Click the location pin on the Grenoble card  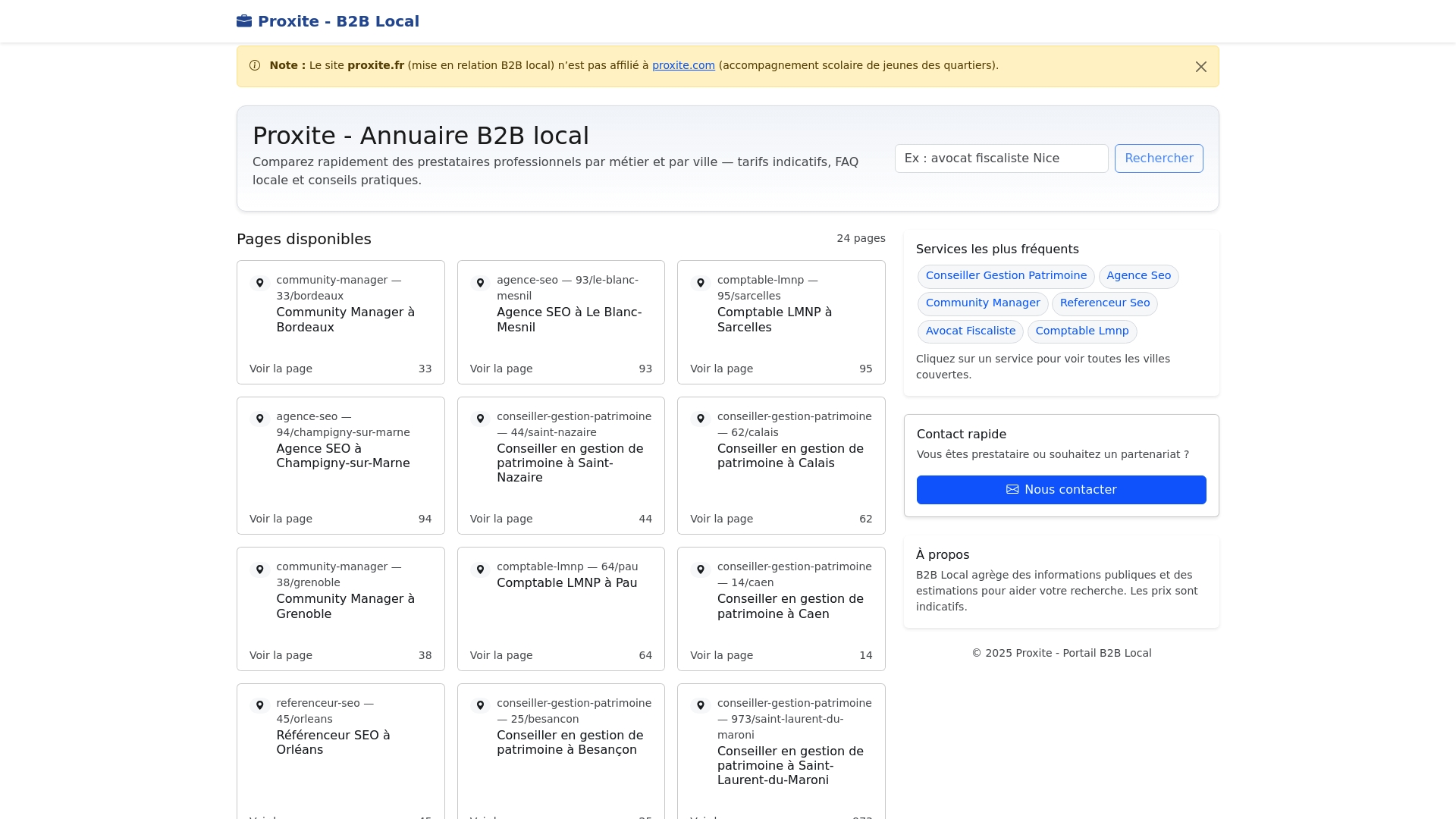coord(260,570)
